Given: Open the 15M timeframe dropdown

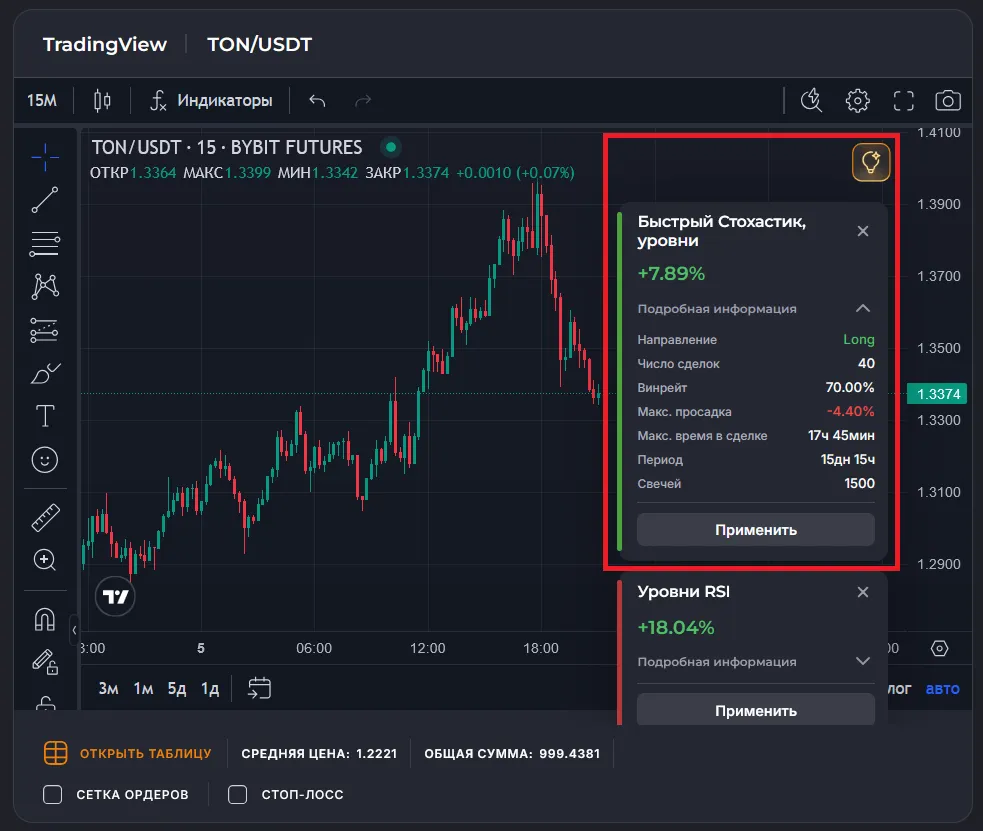Looking at the screenshot, I should [x=42, y=101].
